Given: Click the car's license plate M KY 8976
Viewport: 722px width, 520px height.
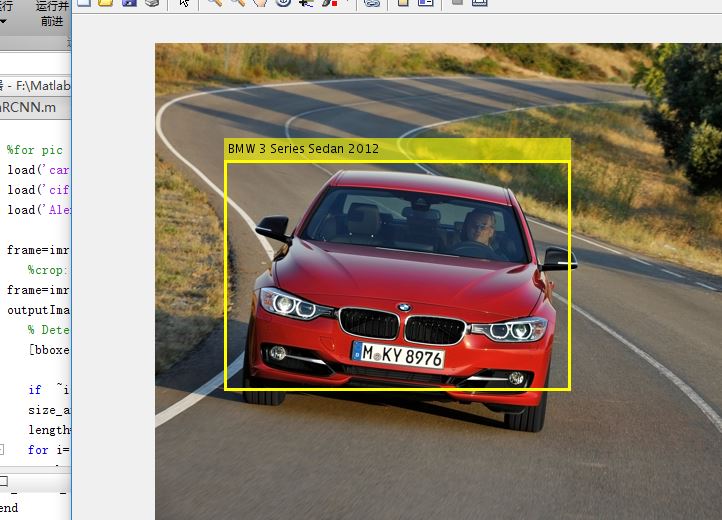Looking at the screenshot, I should pos(398,355).
